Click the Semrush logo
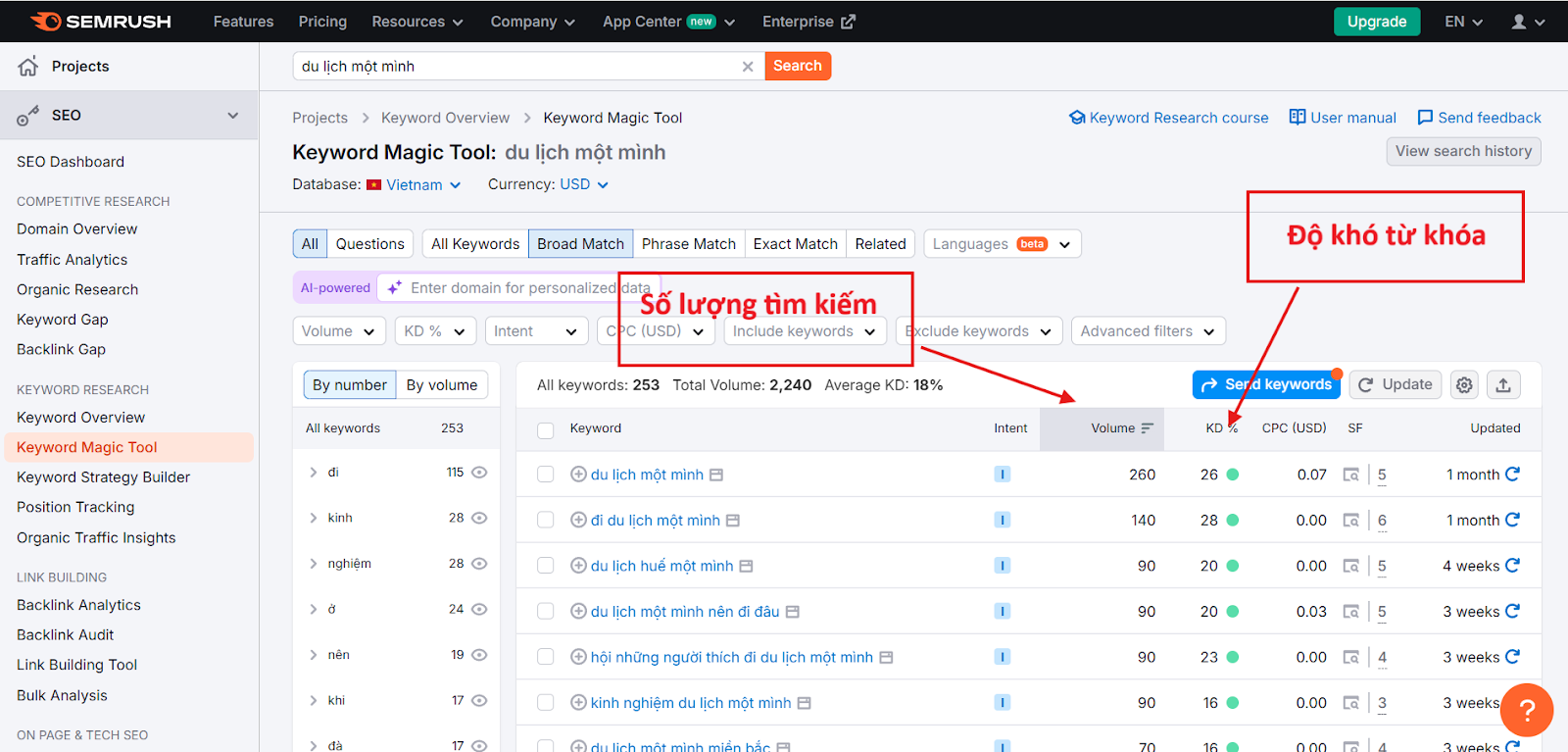The width and height of the screenshot is (1568, 752). [x=101, y=22]
